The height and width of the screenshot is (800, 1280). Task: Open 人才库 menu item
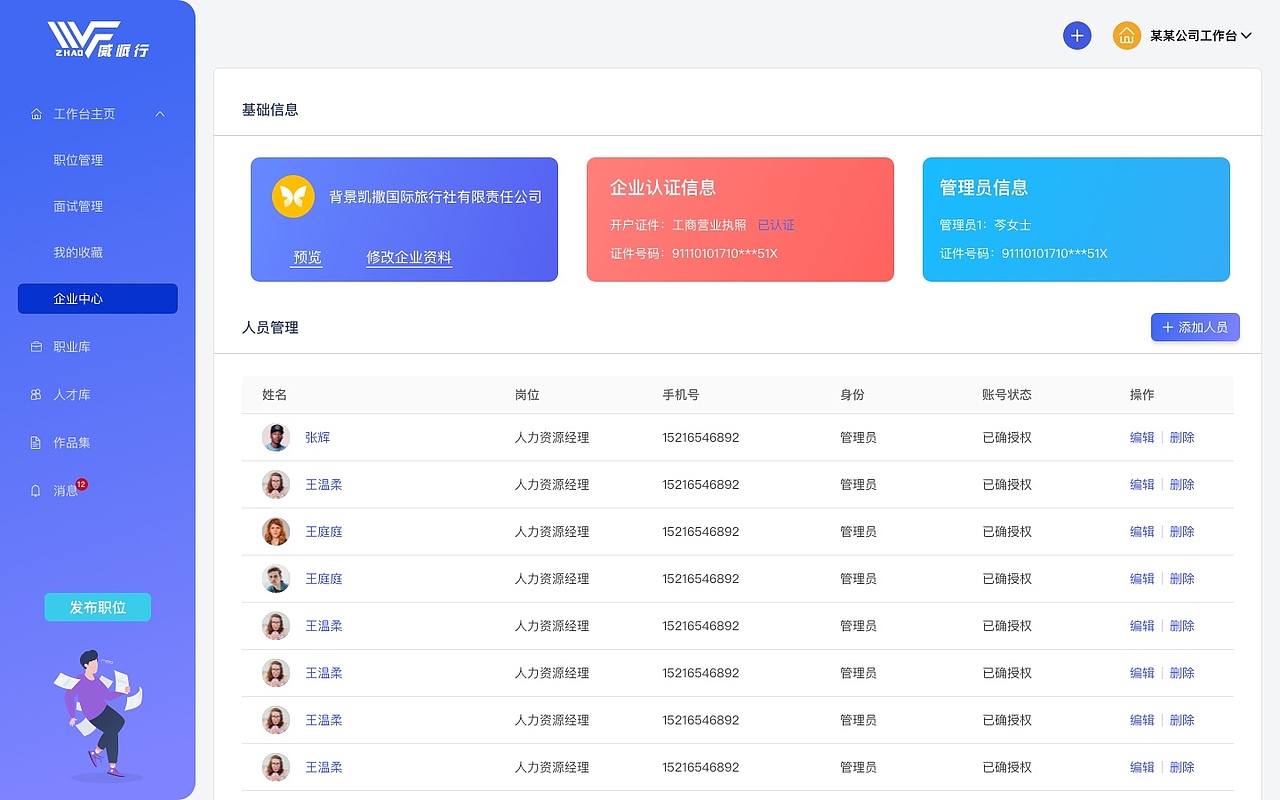tap(72, 395)
